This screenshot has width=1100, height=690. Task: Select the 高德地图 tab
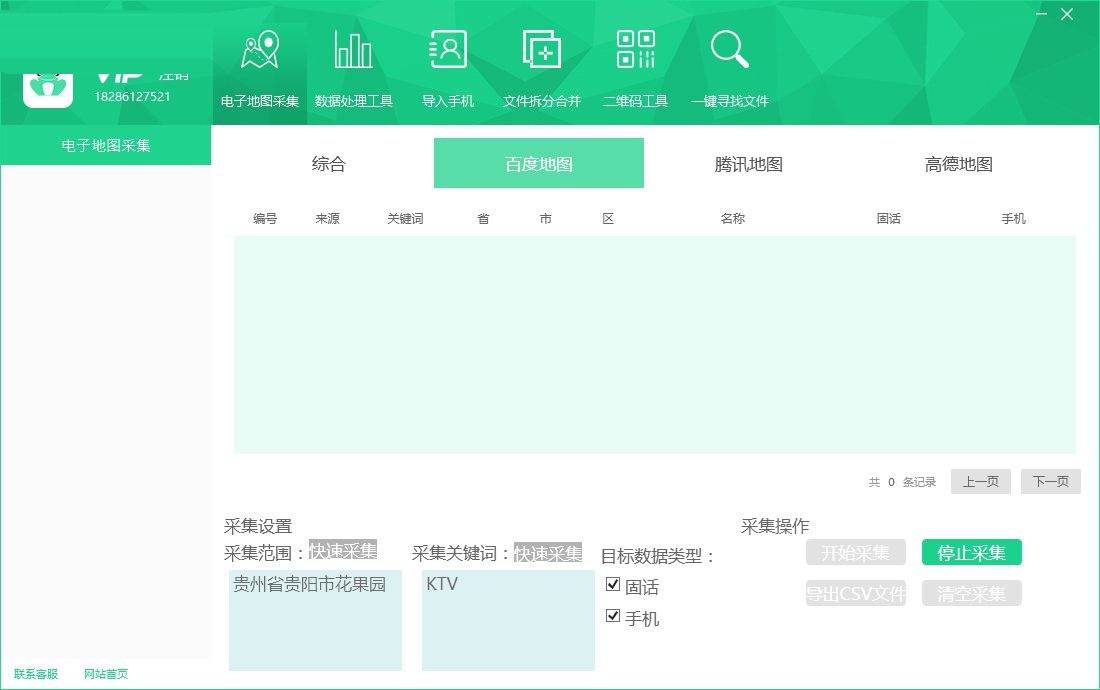956,163
